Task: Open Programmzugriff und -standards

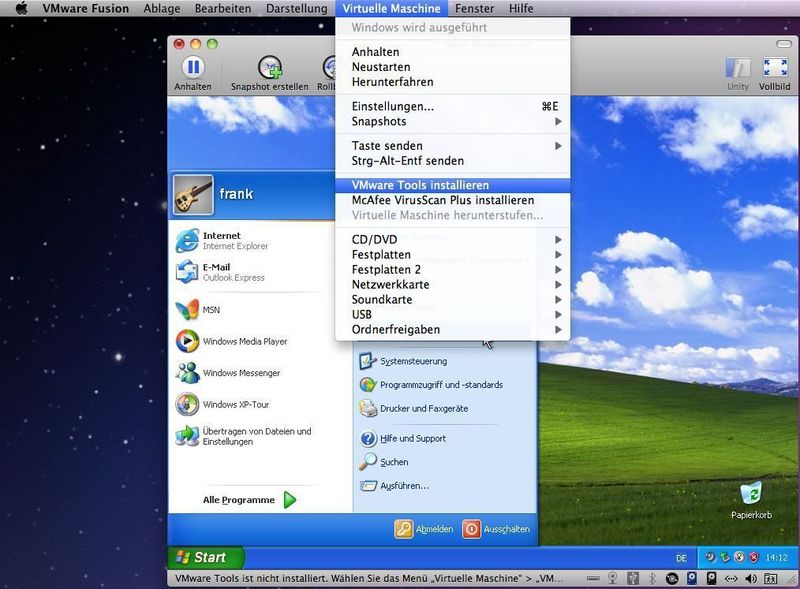Action: point(431,385)
